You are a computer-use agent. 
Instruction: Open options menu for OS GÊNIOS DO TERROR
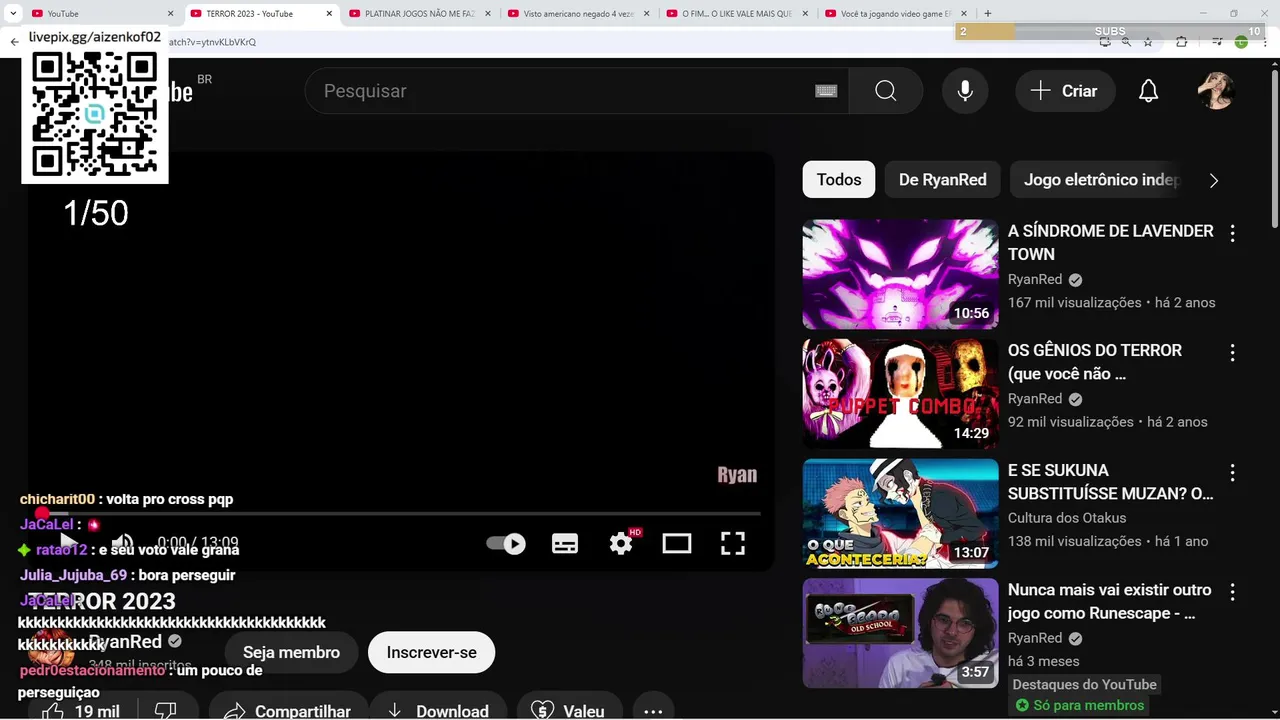[1232, 353]
